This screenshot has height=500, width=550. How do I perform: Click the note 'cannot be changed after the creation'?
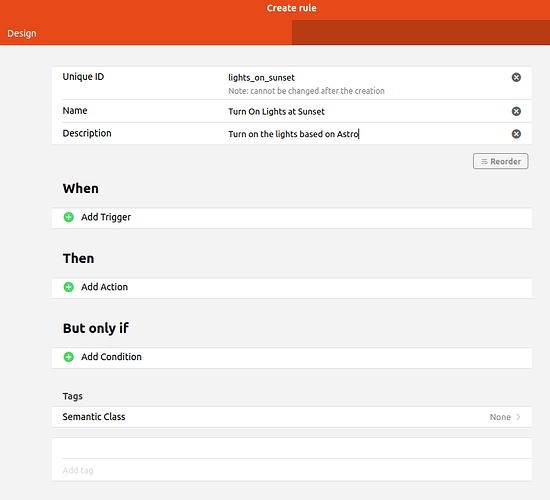tap(307, 91)
